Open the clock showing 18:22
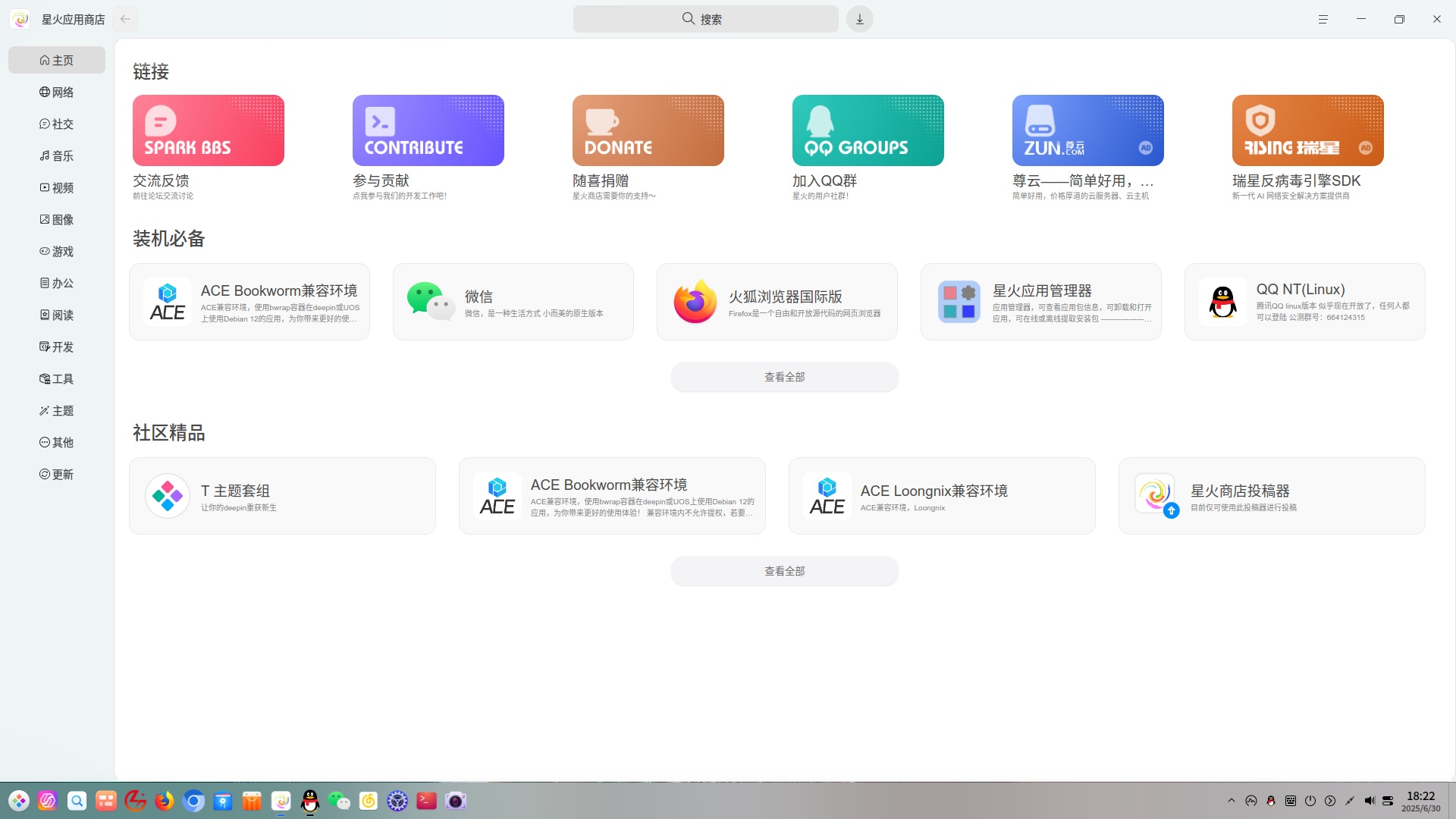 1421,802
